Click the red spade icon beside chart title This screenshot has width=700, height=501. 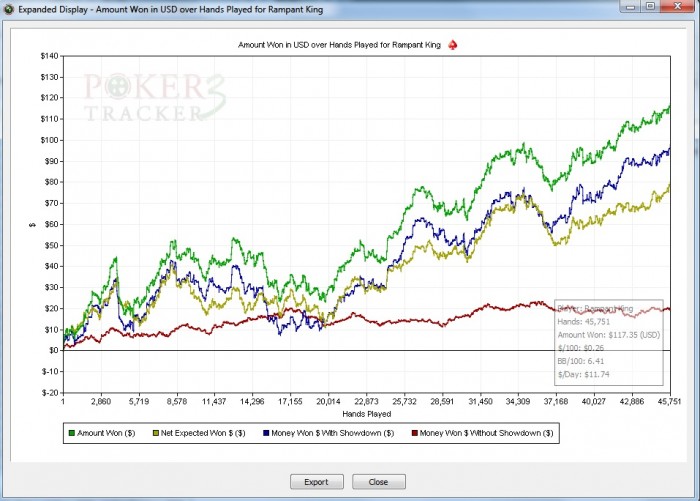453,45
